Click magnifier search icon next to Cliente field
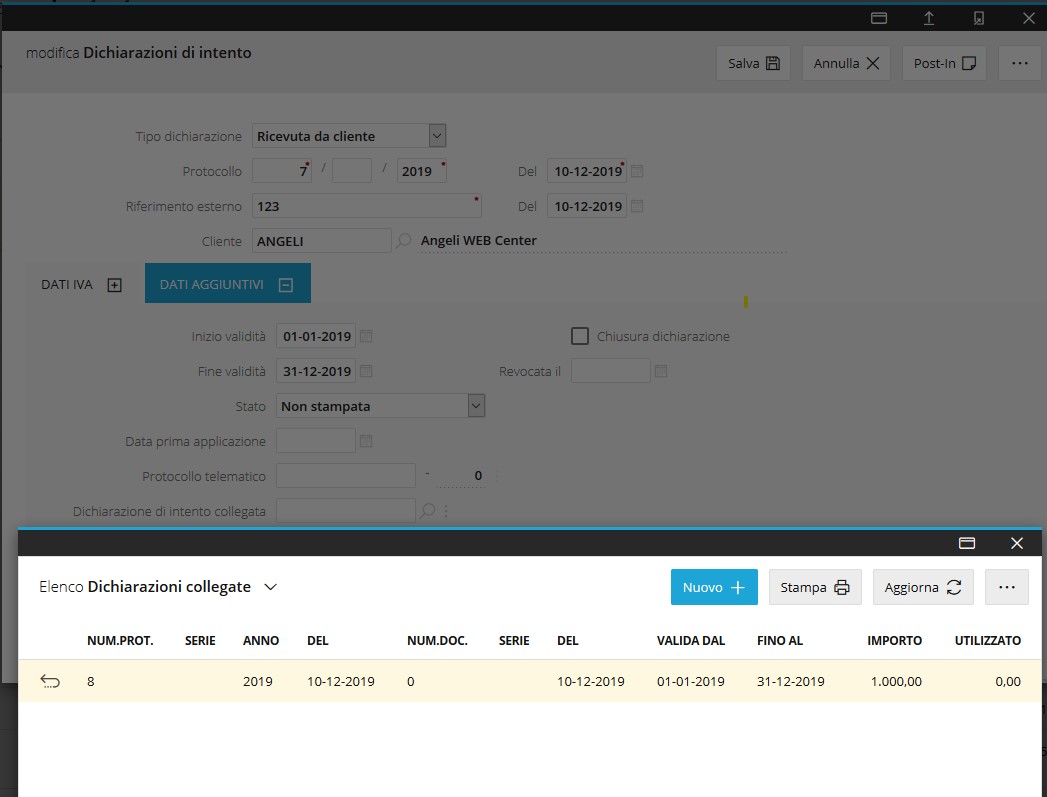Viewport: 1047px width, 797px height. click(x=404, y=241)
